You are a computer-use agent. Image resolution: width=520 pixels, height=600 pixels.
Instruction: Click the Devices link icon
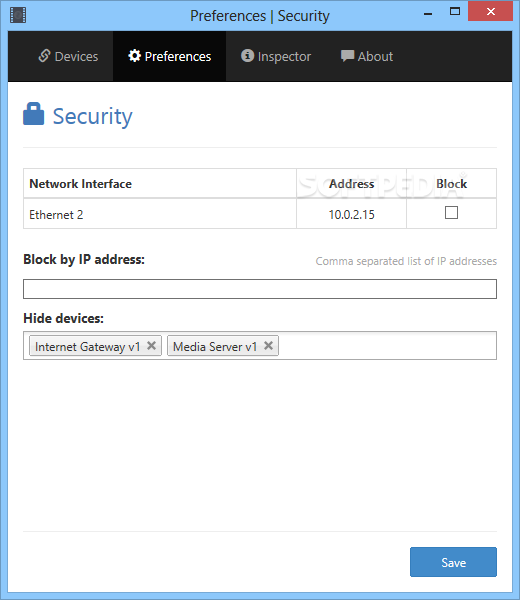tap(44, 56)
